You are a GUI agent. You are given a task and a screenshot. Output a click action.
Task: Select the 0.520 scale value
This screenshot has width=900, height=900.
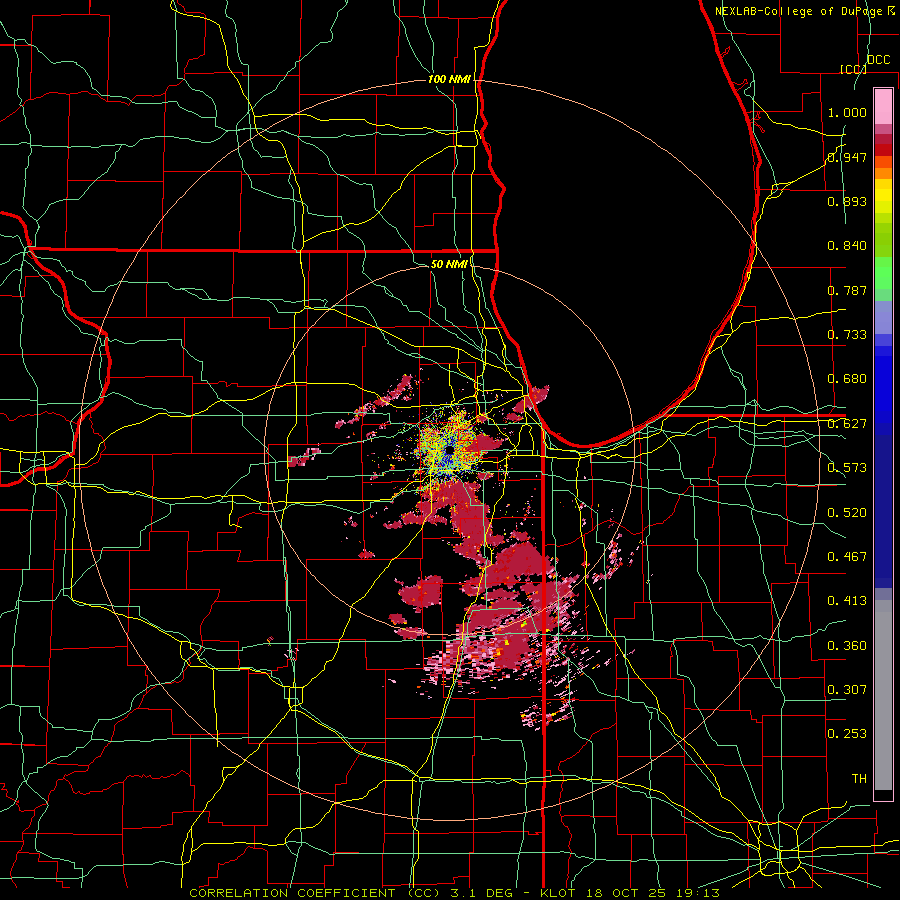847,513
